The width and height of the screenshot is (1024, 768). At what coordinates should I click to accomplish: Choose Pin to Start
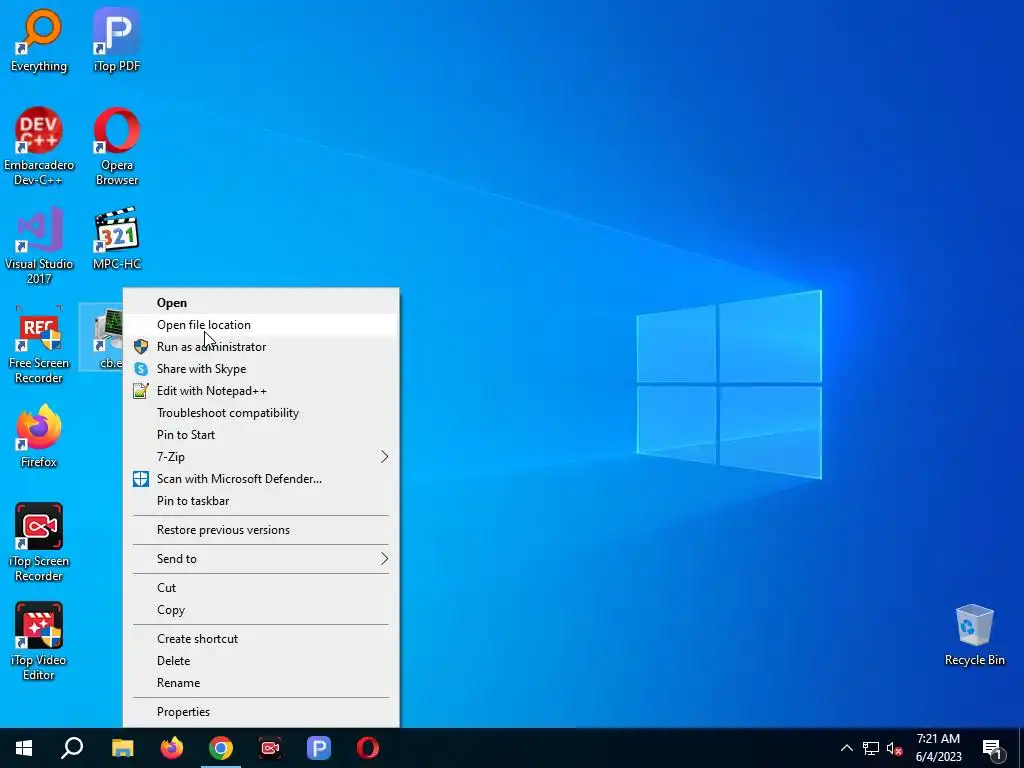pyautogui.click(x=261, y=434)
